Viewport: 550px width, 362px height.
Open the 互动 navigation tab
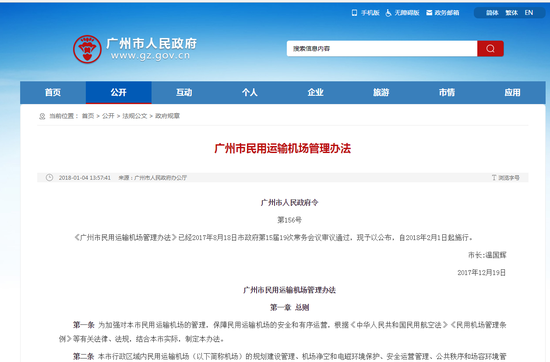coord(184,93)
